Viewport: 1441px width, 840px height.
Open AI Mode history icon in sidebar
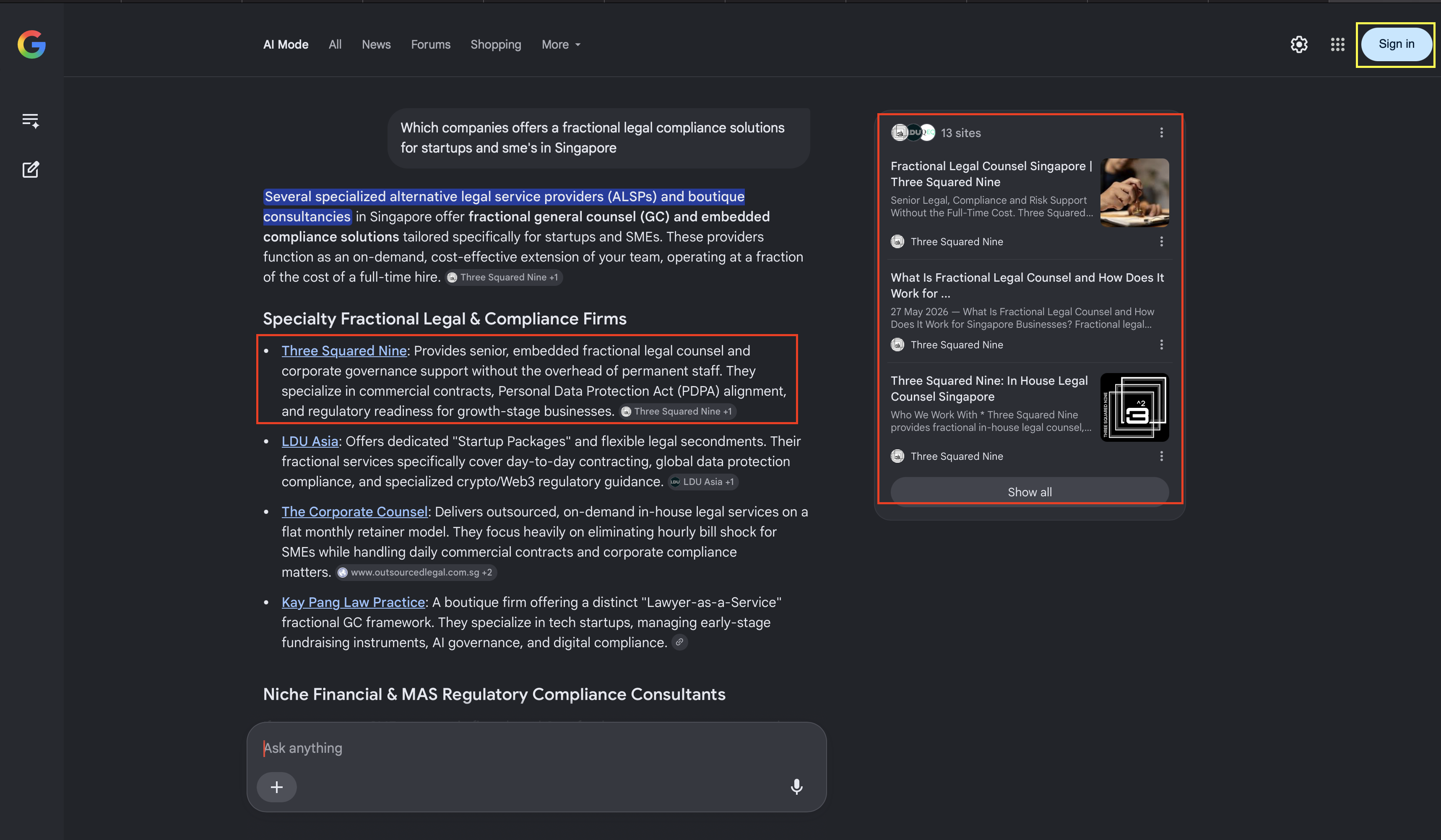coord(30,121)
